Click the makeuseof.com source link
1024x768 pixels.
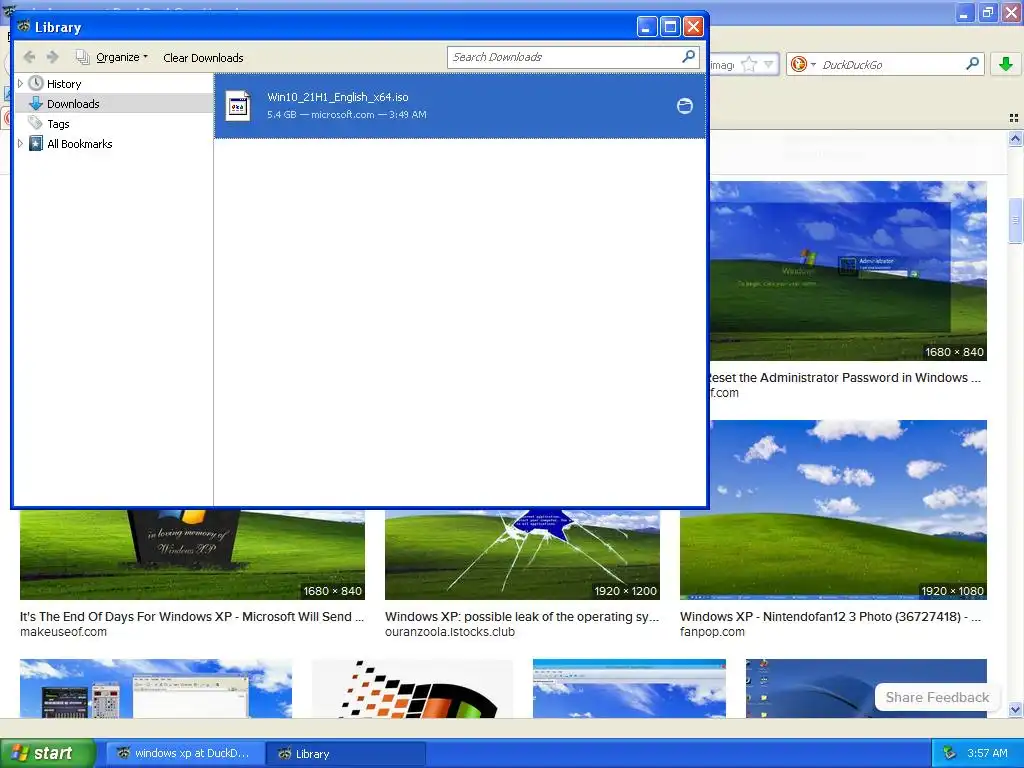point(63,632)
